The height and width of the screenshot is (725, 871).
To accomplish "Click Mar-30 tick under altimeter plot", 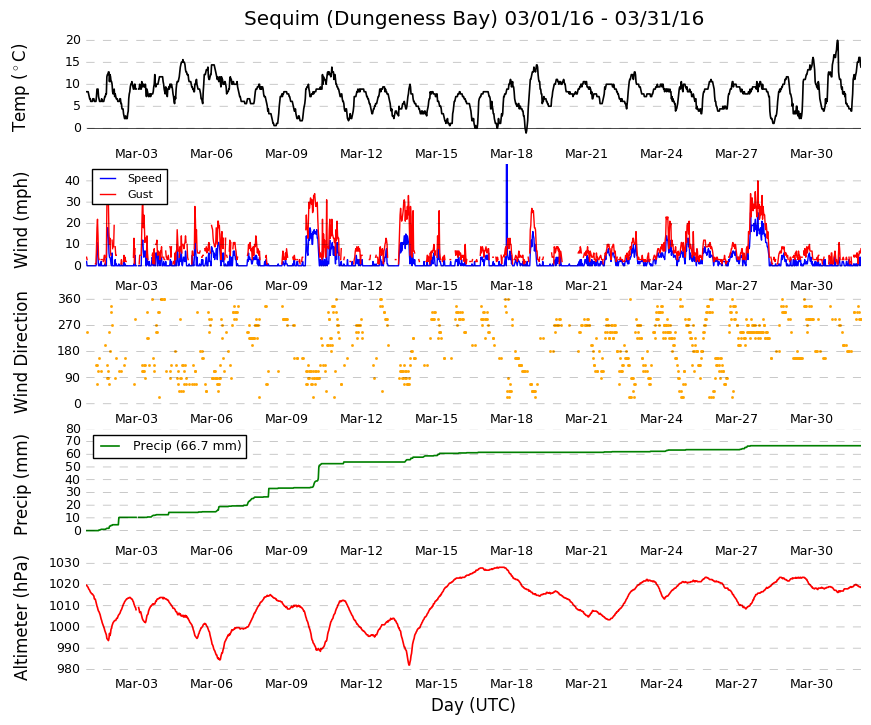I will click(x=811, y=684).
